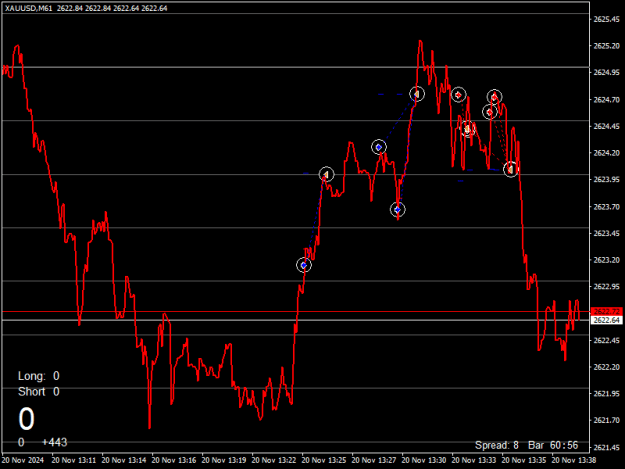Screen dimensions: 625x469
Task: Click the red 2622.72 ask price label
Action: point(606,311)
